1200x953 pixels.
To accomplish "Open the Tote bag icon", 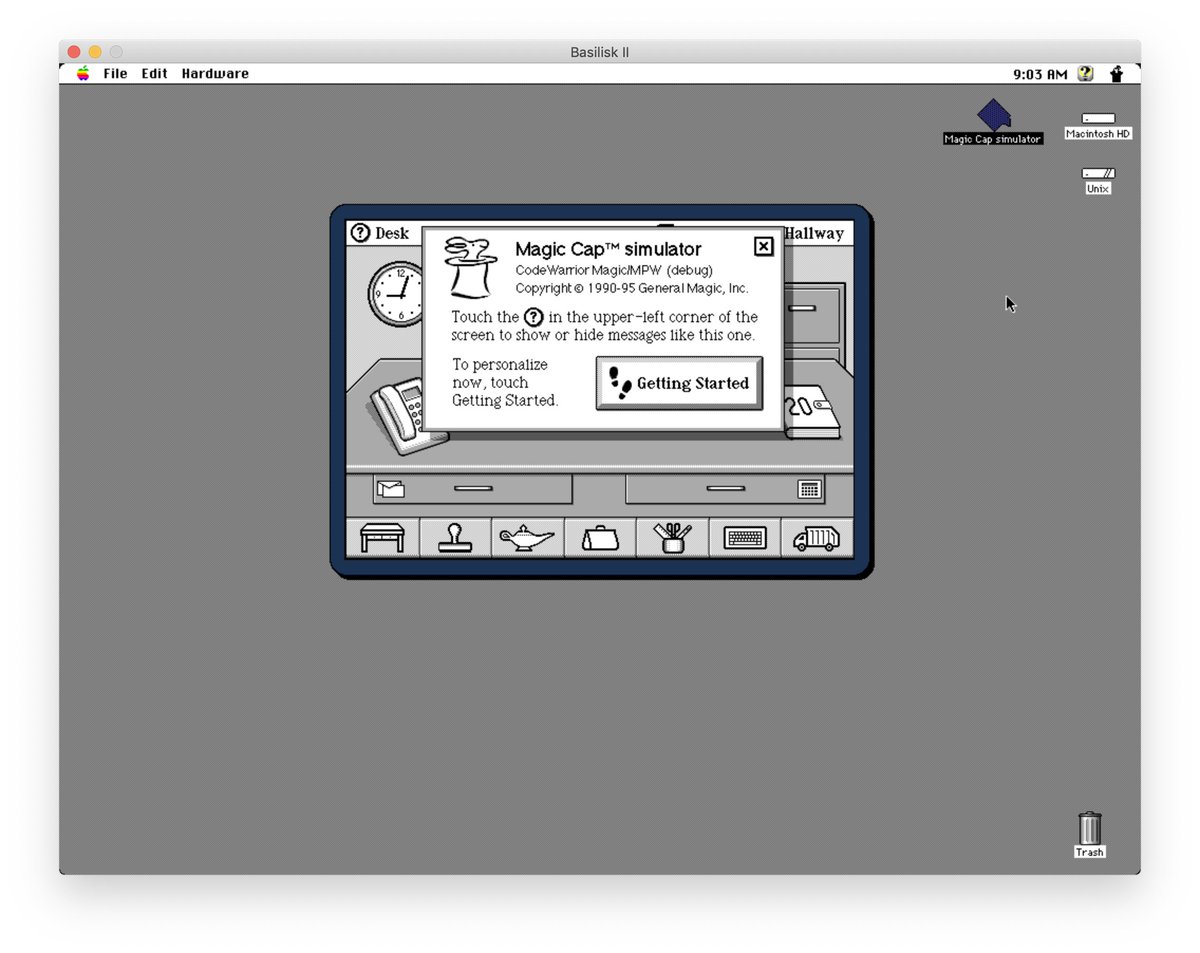I will (600, 538).
